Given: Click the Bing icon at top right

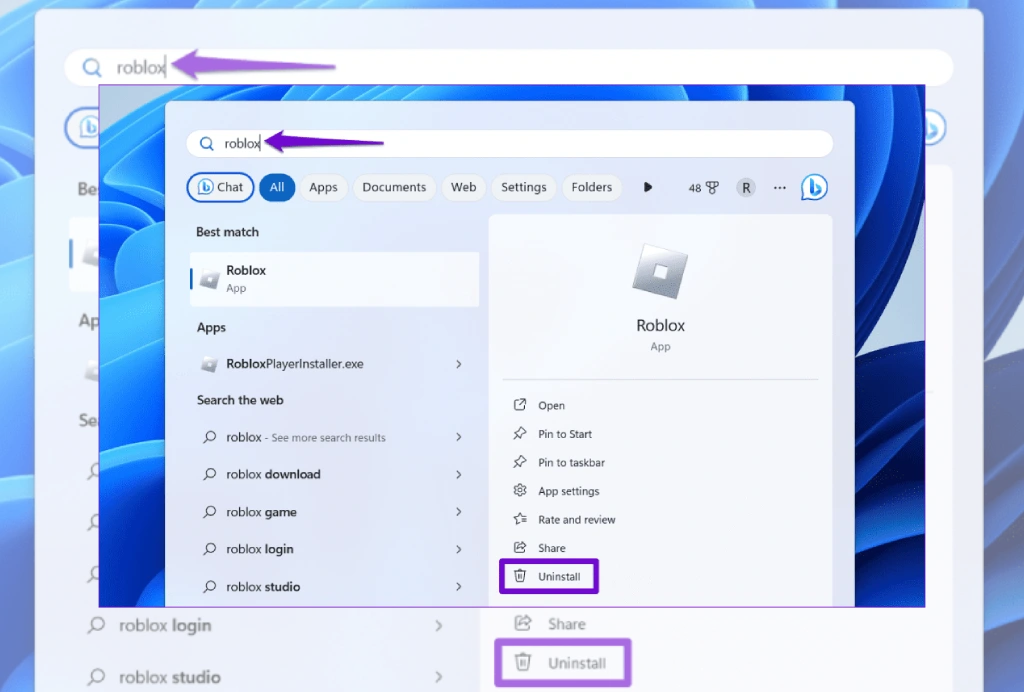Looking at the screenshot, I should pyautogui.click(x=814, y=187).
